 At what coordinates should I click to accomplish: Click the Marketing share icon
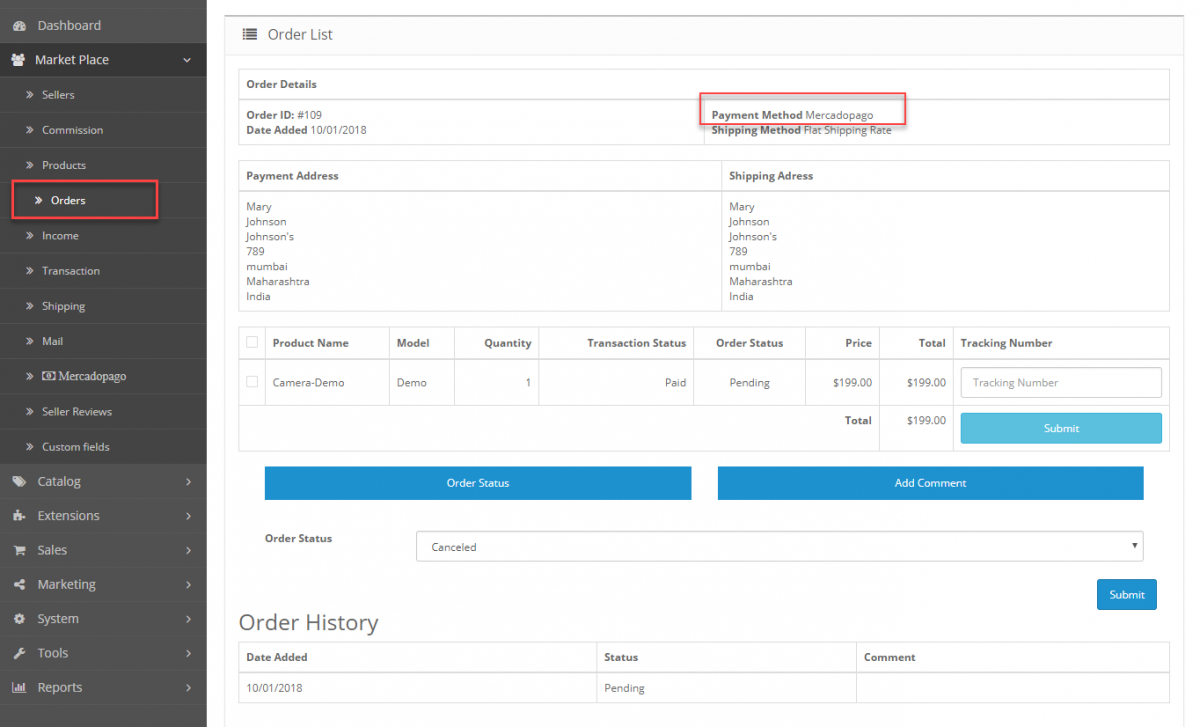pos(19,584)
